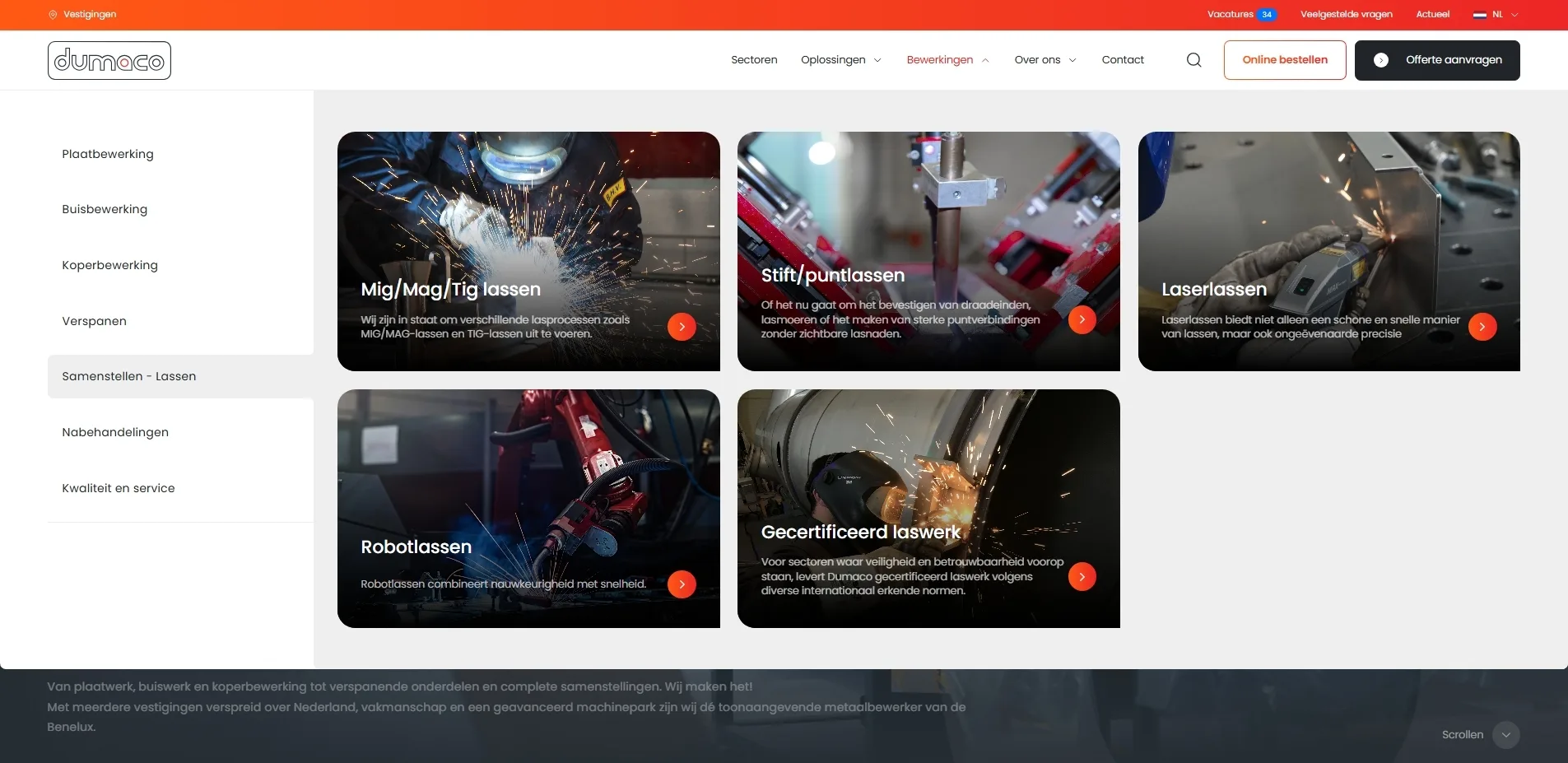Click the arrow circle on Gecertificeerd laswerk card

(1082, 577)
